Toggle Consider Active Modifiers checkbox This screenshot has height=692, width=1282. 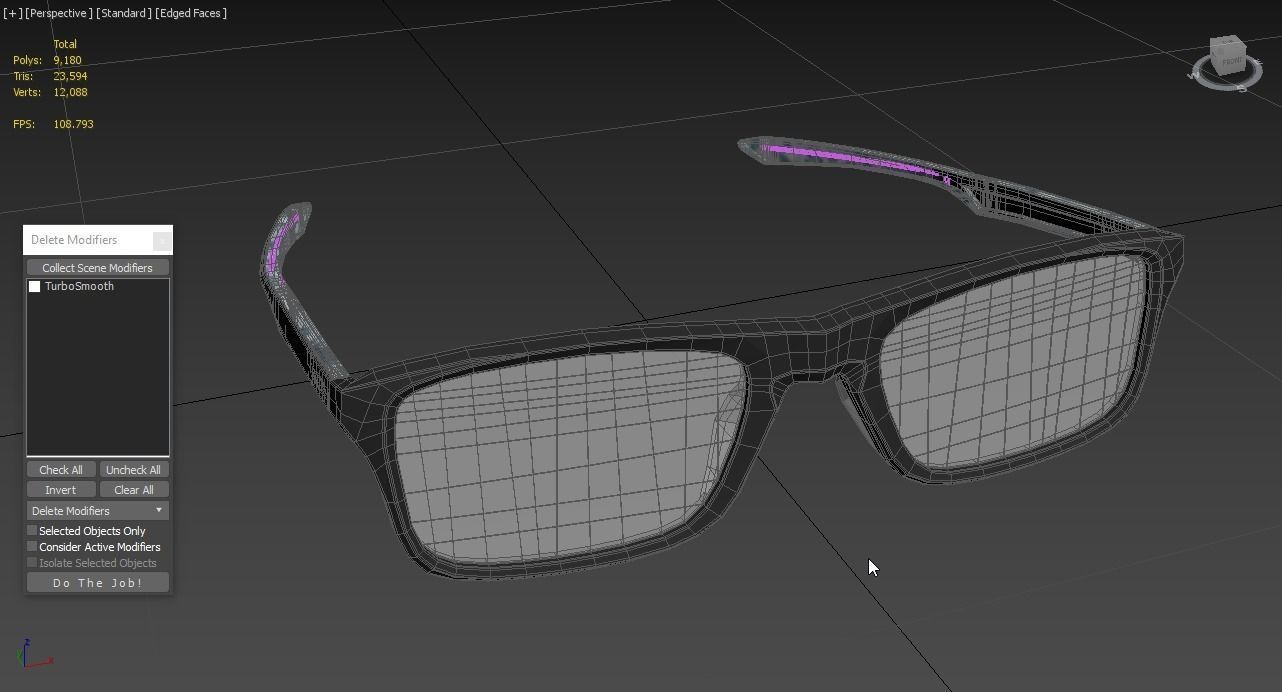32,547
